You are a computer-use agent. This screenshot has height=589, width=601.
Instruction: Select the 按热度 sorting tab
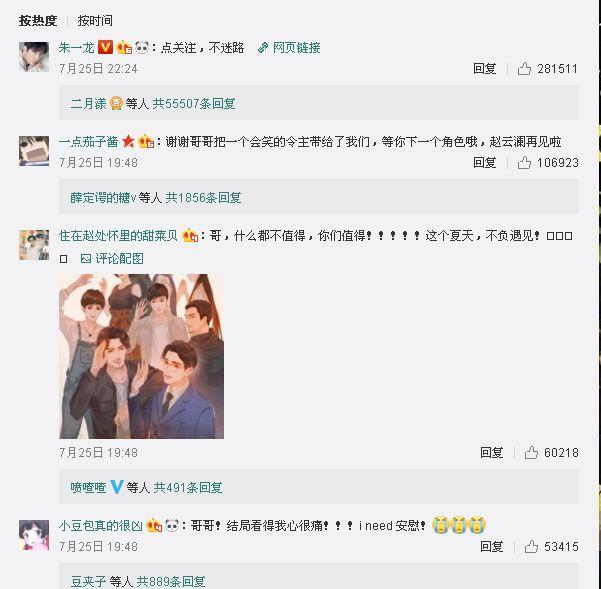click(38, 21)
